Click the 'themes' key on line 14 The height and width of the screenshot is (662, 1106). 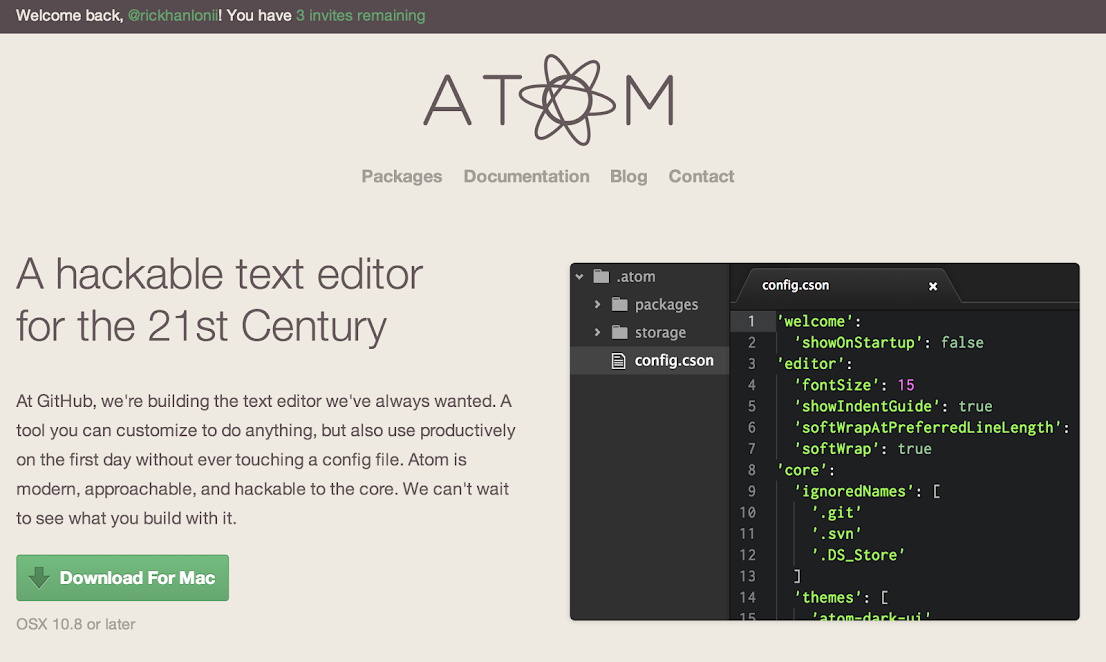[827, 597]
